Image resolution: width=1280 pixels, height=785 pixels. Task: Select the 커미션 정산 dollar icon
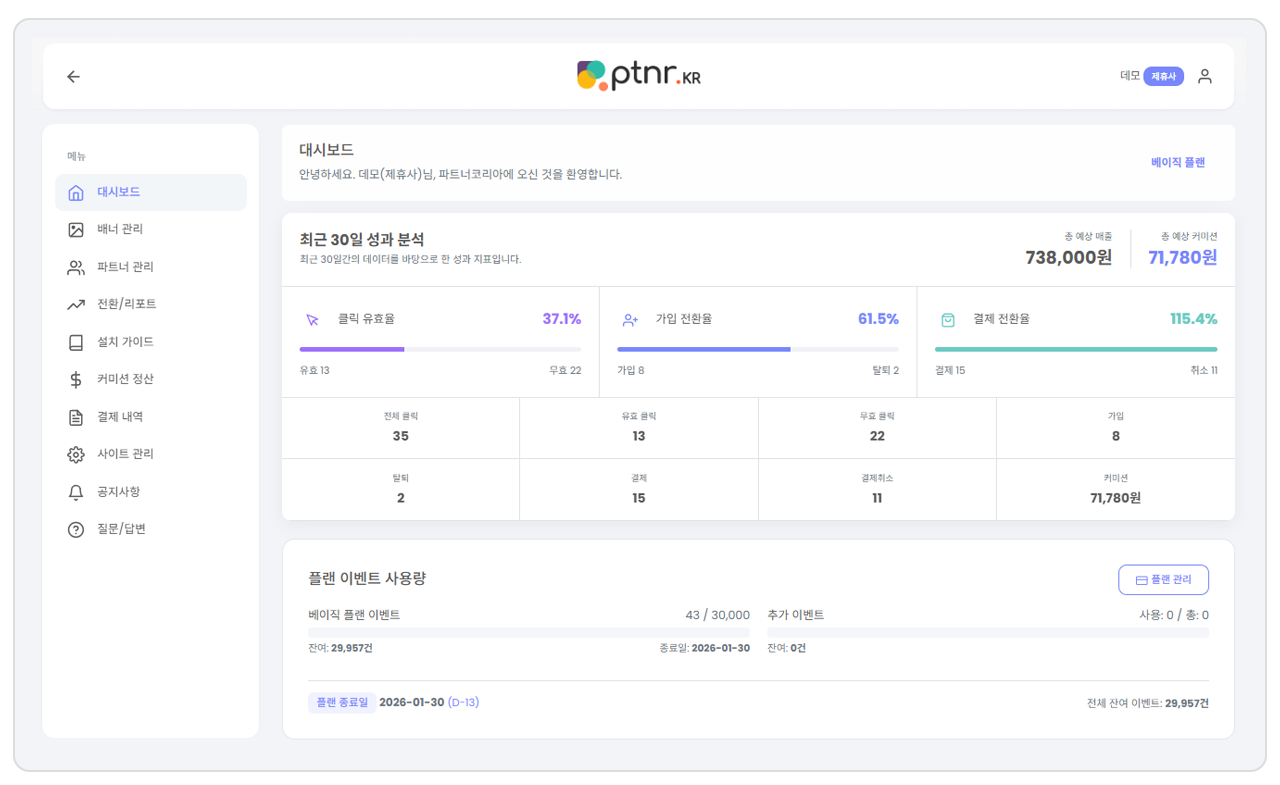[x=76, y=379]
